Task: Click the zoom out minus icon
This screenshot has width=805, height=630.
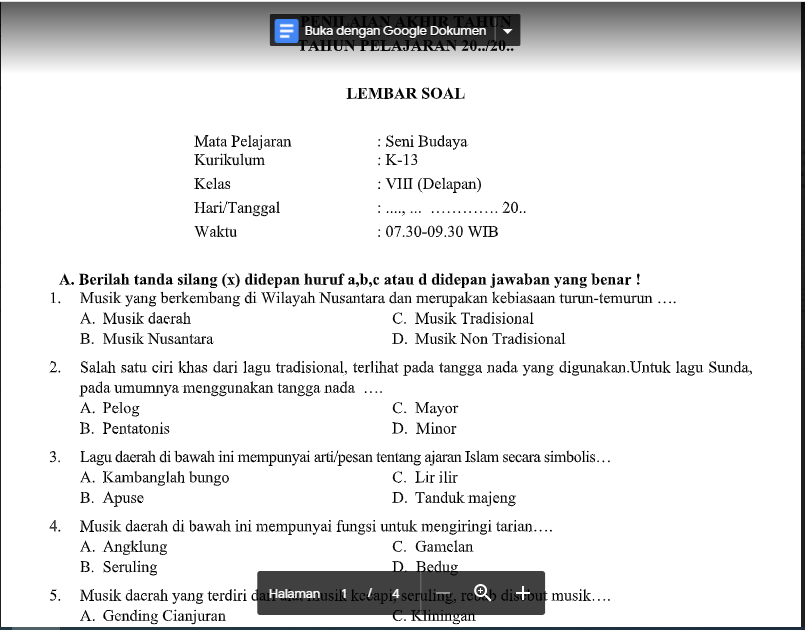Action: pyautogui.click(x=443, y=594)
